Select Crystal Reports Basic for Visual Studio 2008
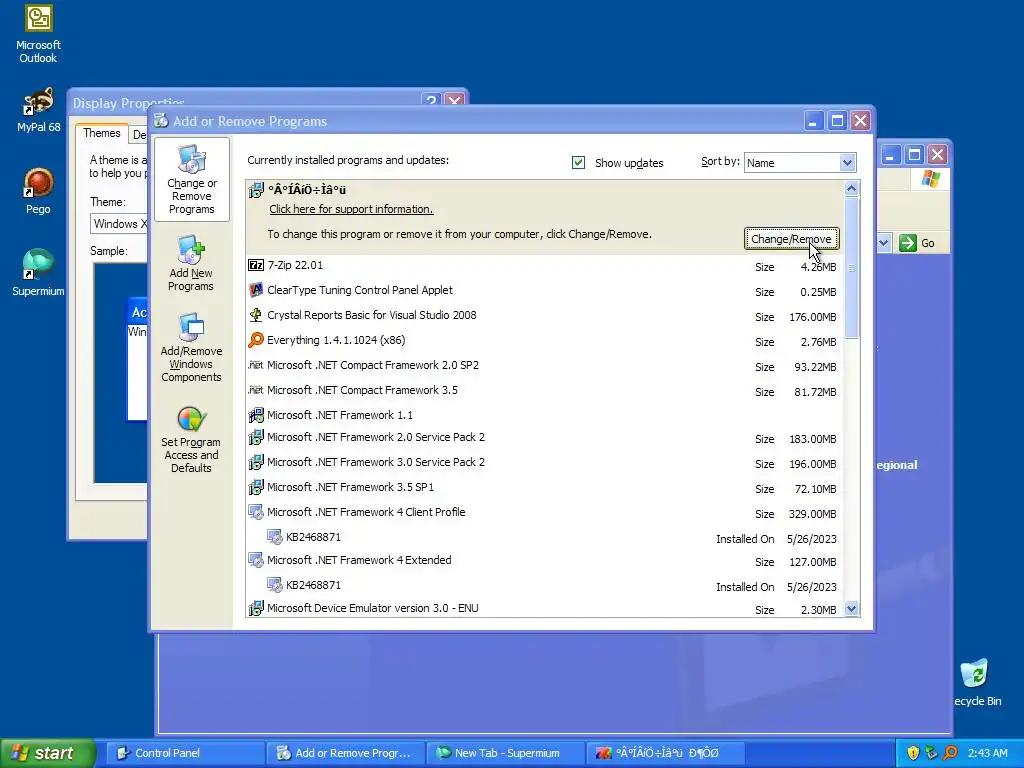Screen dimensions: 1024x768 pyautogui.click(x=372, y=315)
